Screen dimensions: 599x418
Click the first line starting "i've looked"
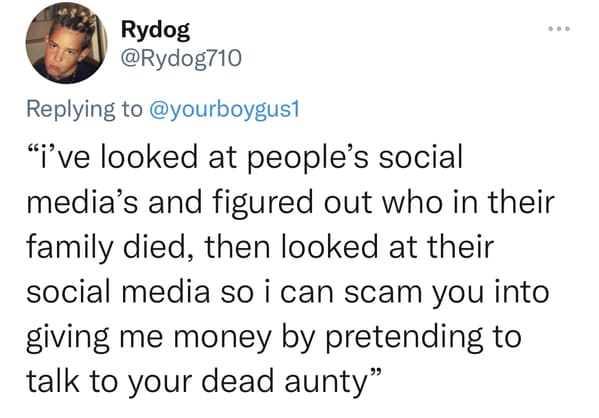coord(245,158)
